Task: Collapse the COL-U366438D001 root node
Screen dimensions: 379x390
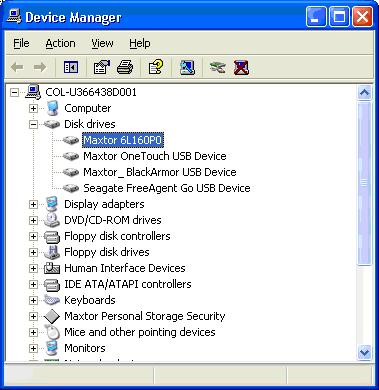Action: tap(14, 92)
